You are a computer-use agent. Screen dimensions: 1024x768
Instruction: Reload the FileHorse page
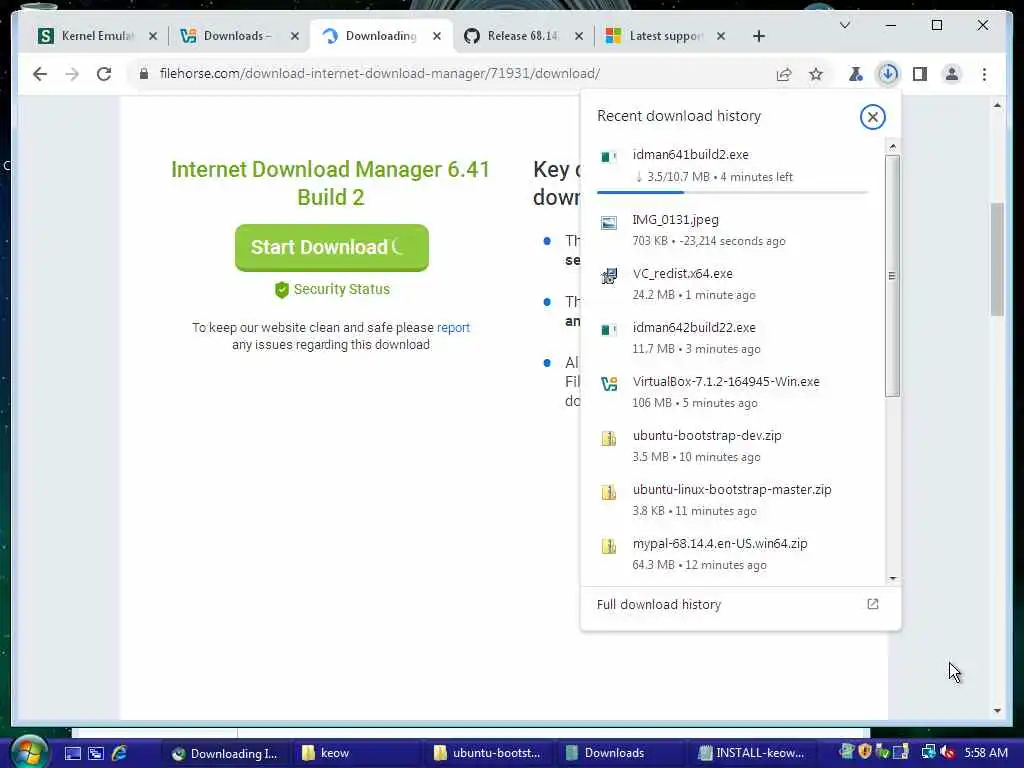pyautogui.click(x=104, y=74)
